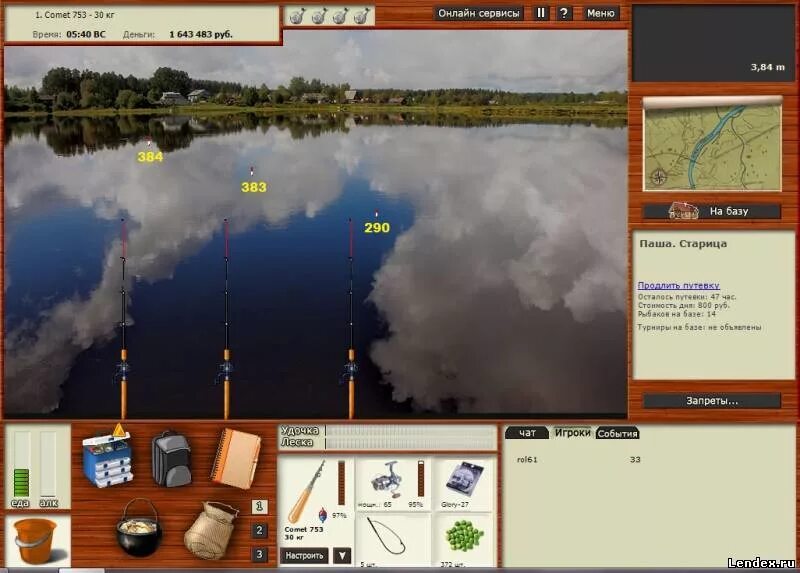The height and width of the screenshot is (573, 800).
Task: Click the rod wear bar above 97%
Action: (341, 482)
